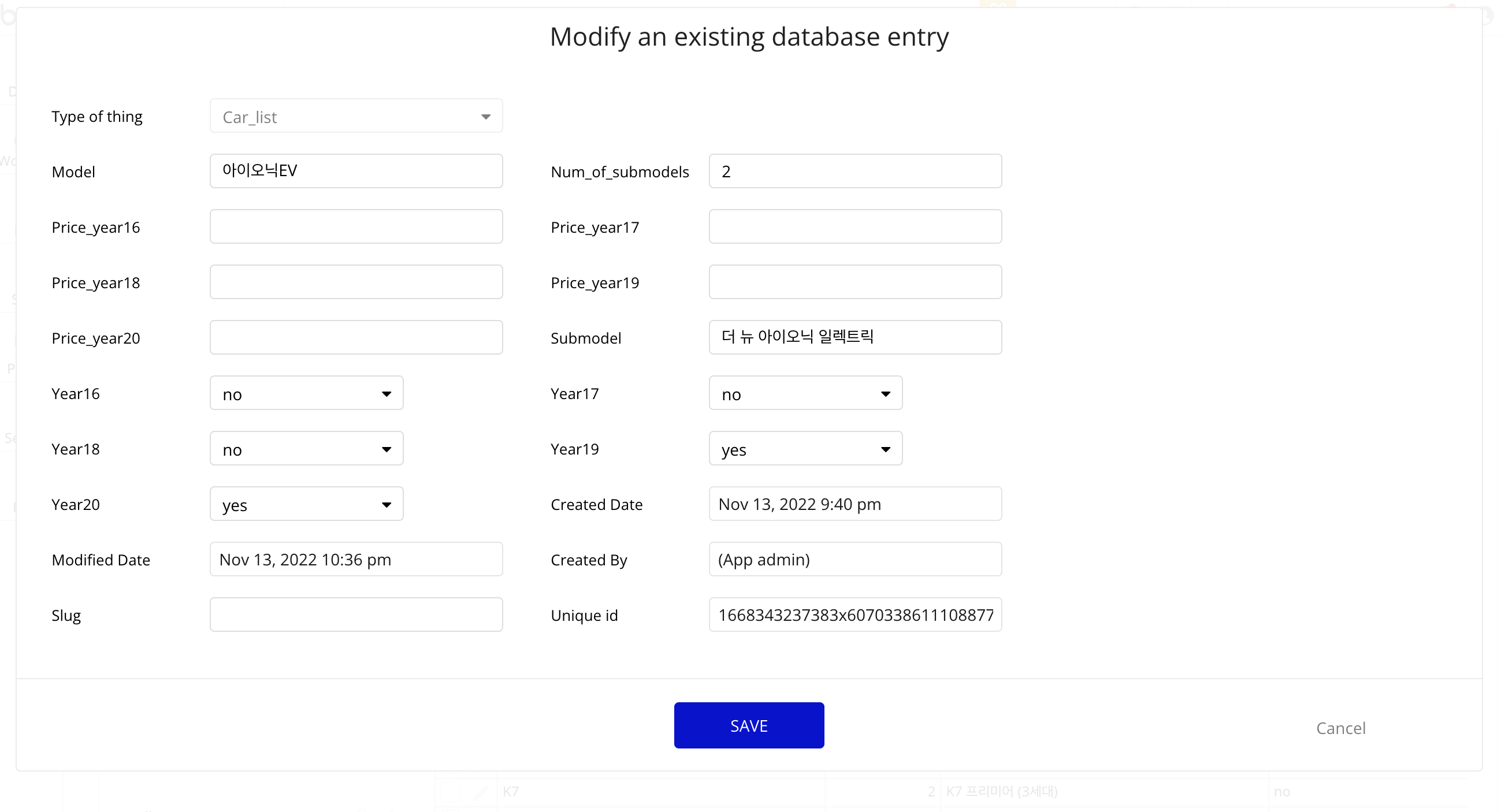Viewport: 1501px width, 812px height.
Task: Click into the Price_year18 field
Action: (x=355, y=282)
